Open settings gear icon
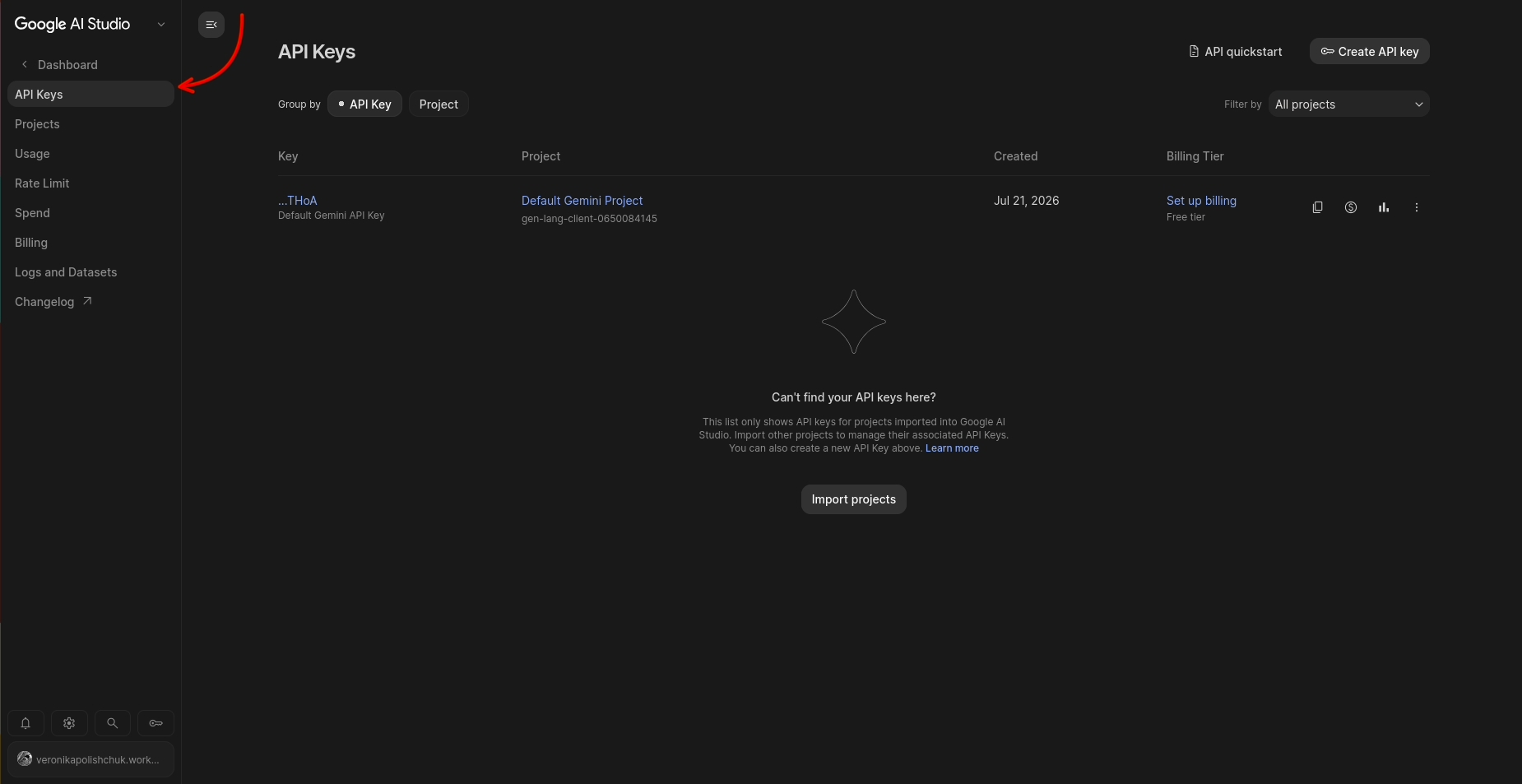Screen dimensions: 1522x784 (69, 723)
